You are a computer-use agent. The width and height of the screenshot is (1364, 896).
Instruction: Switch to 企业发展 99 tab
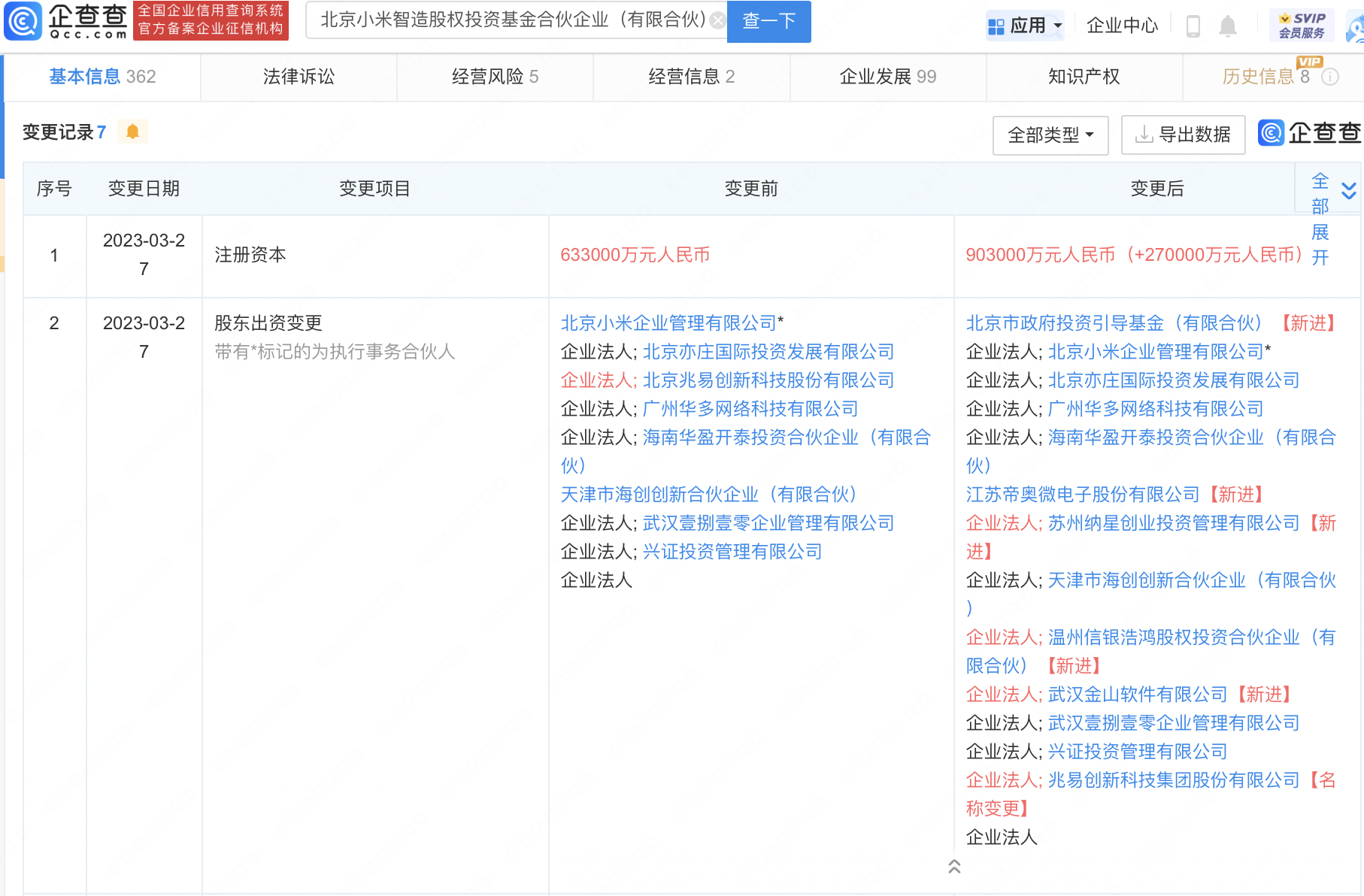887,77
